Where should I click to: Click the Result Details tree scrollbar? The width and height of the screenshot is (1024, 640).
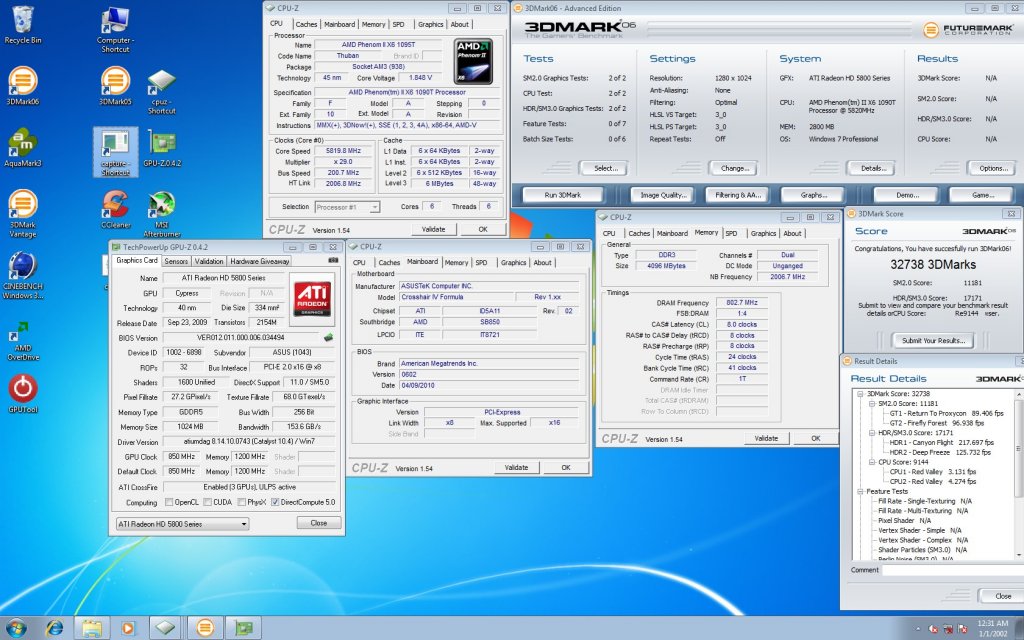[1018, 475]
